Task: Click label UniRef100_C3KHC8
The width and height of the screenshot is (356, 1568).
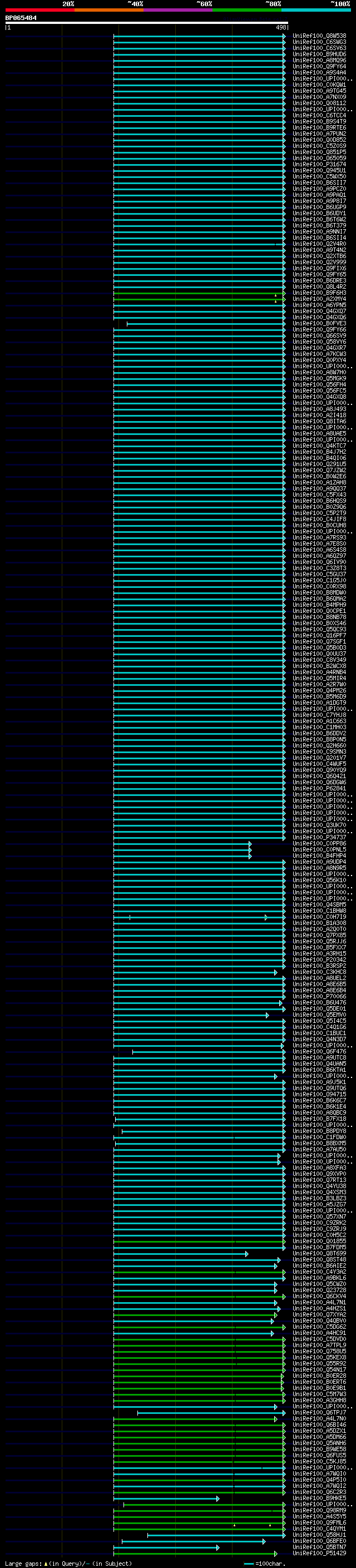Action: coord(319,972)
